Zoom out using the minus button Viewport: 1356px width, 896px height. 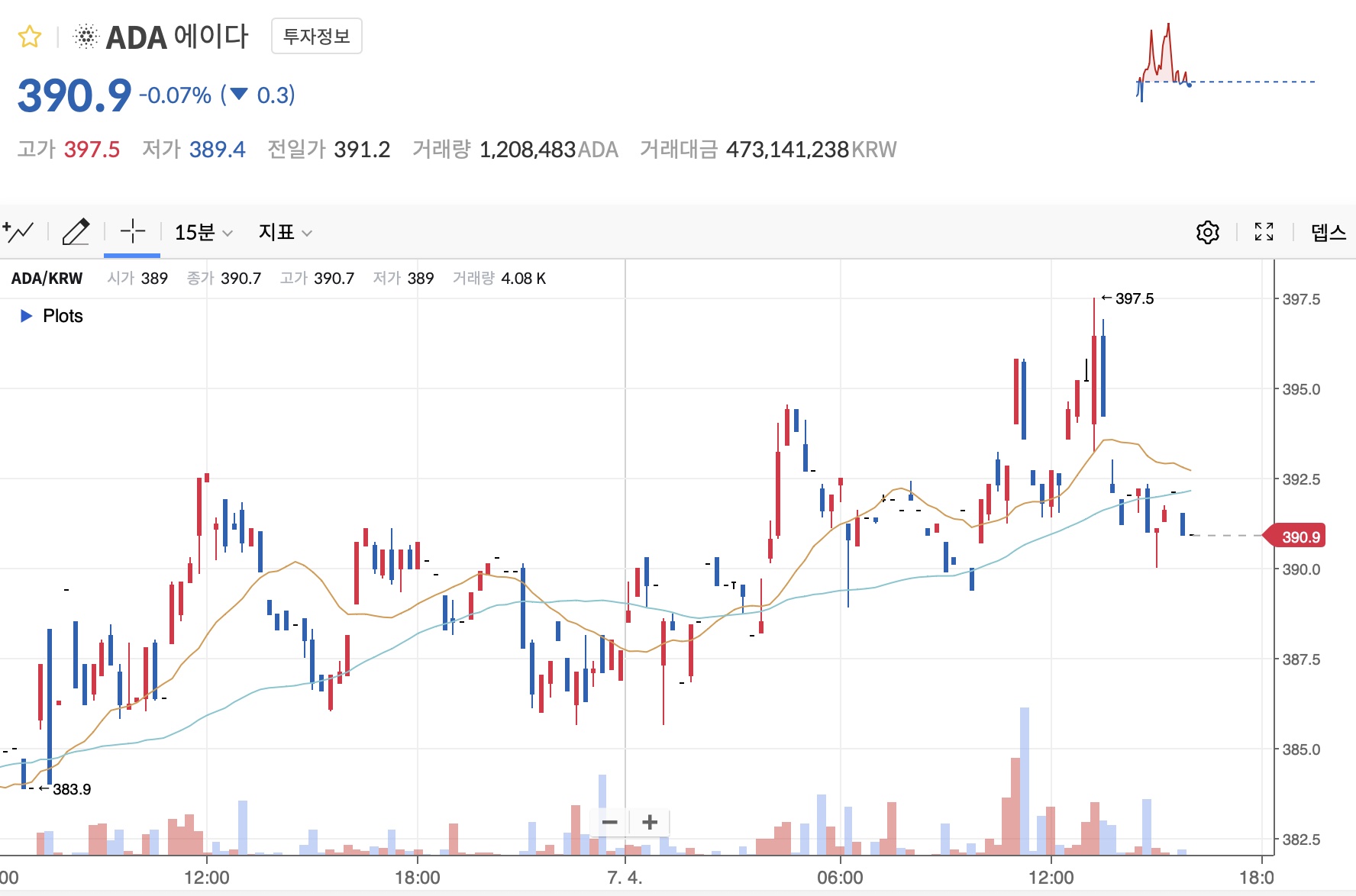click(x=610, y=822)
